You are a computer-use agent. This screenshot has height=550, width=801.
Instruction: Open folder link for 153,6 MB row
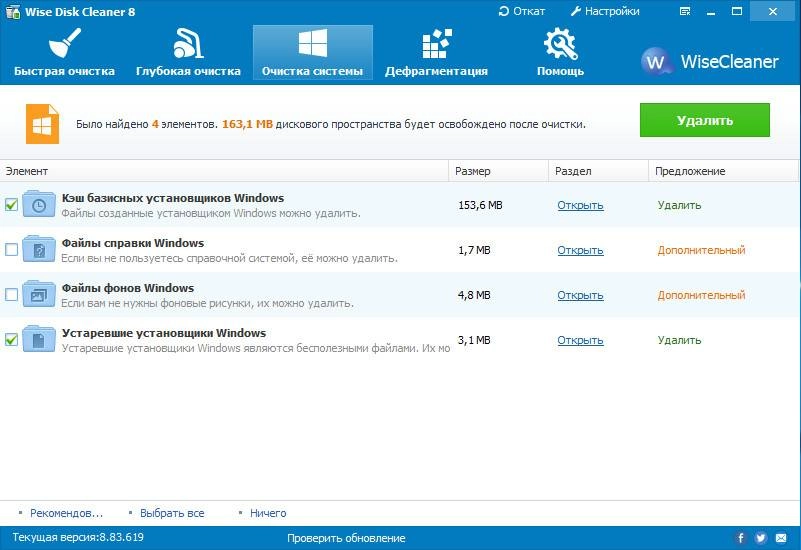click(580, 205)
